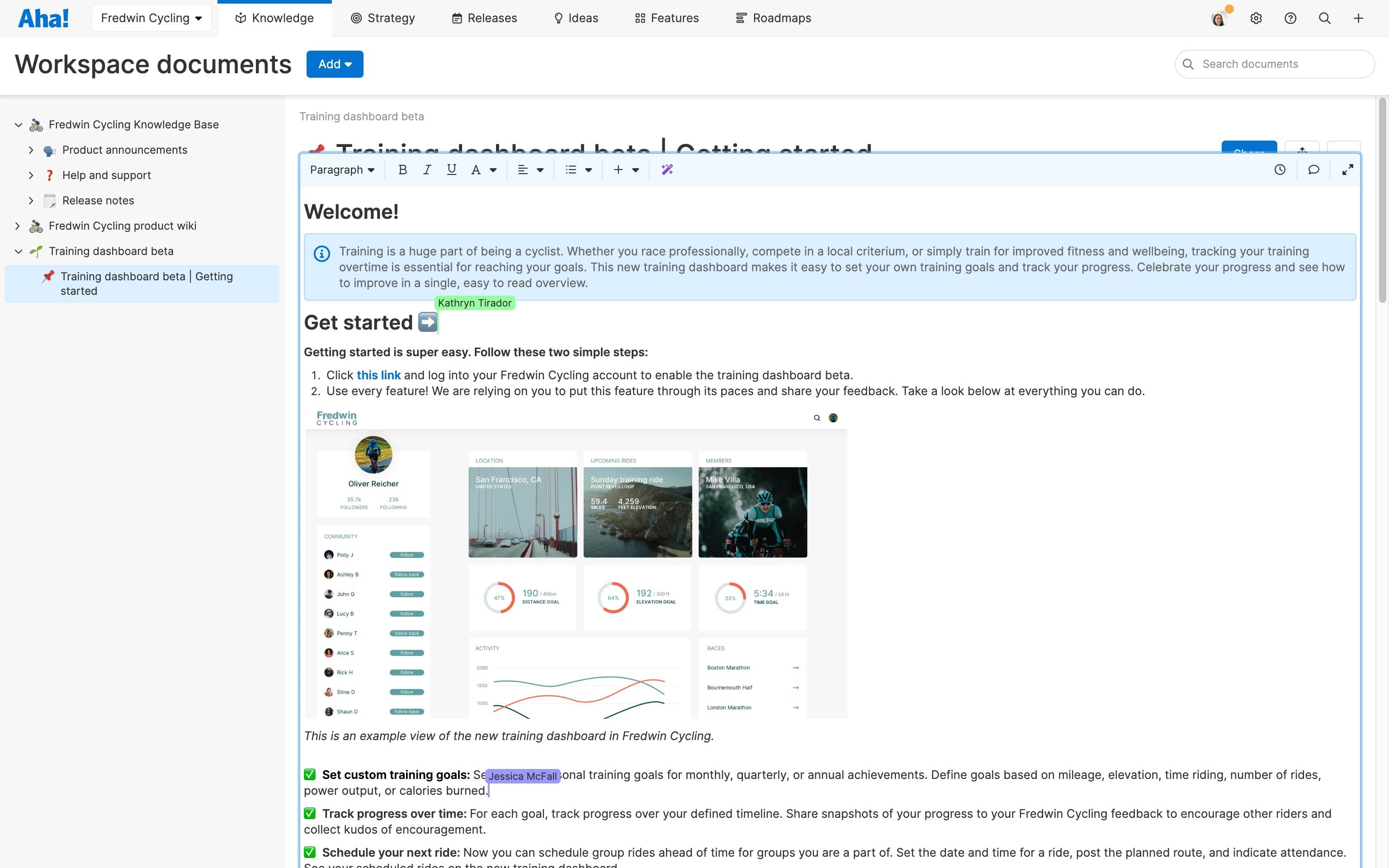The height and width of the screenshot is (868, 1389).
Task: Apply bold formatting in the editor toolbar
Action: point(402,170)
